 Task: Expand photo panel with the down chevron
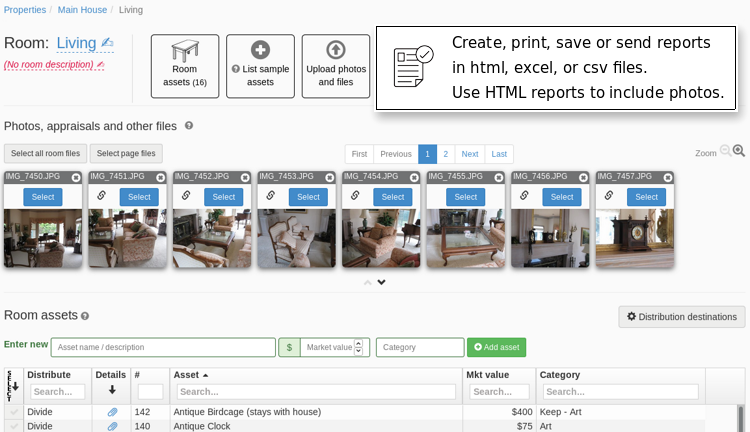pyautogui.click(x=381, y=283)
